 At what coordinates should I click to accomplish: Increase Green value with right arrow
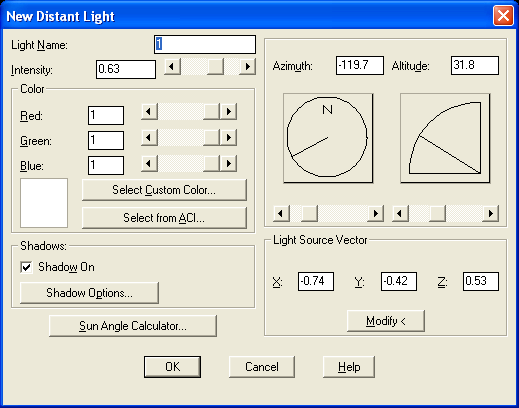pos(229,137)
